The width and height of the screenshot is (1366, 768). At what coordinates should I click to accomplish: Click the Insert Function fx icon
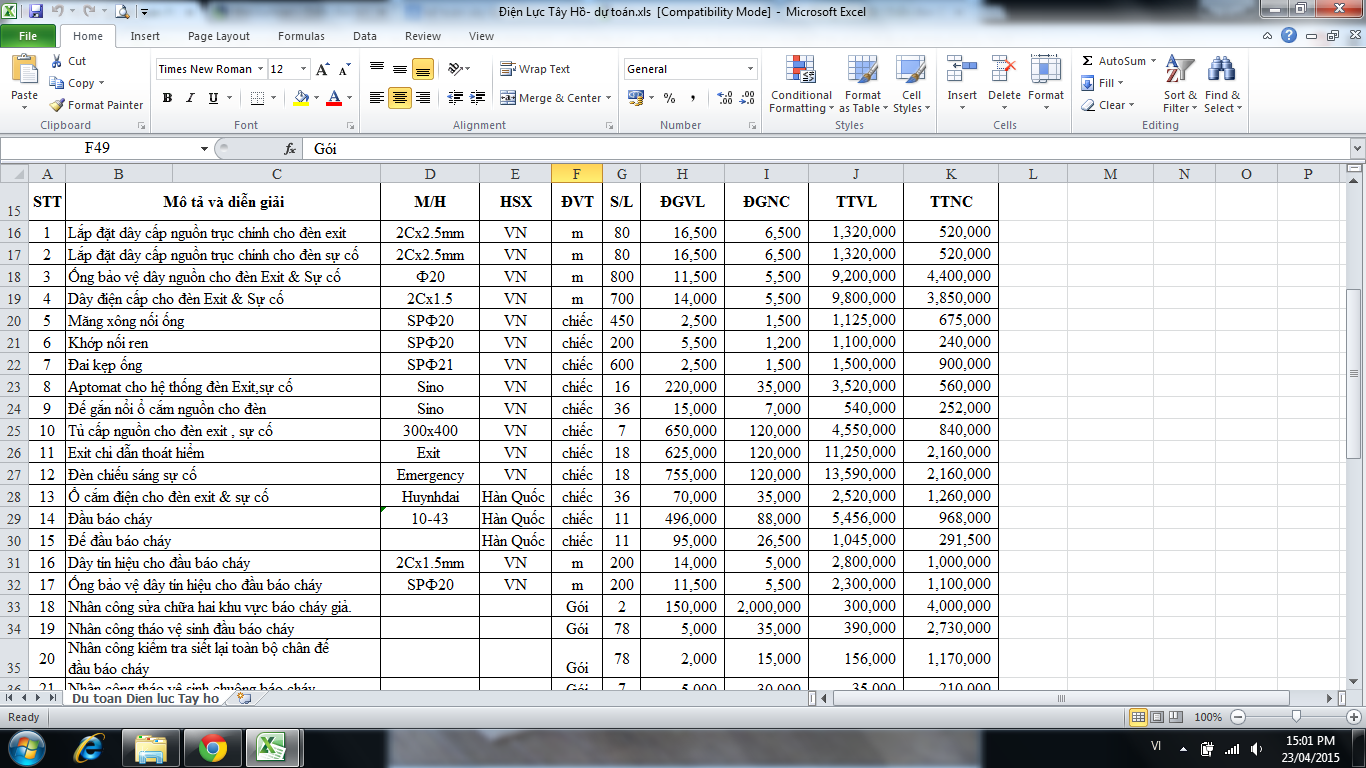coord(290,148)
